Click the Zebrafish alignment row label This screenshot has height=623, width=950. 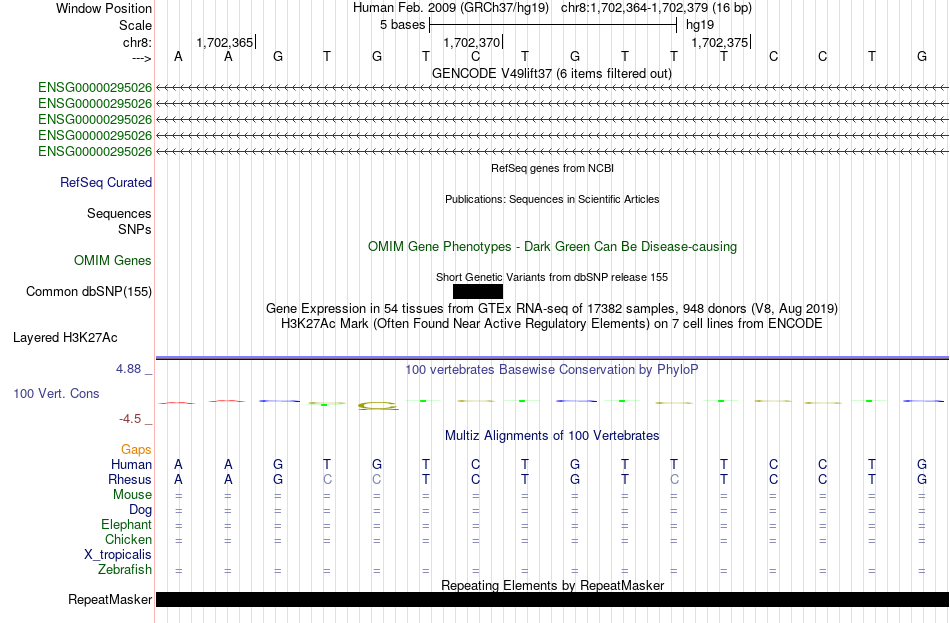[125, 570]
